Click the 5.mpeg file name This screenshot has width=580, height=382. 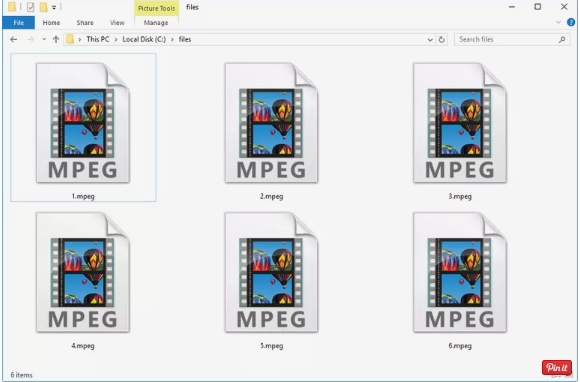pyautogui.click(x=271, y=346)
